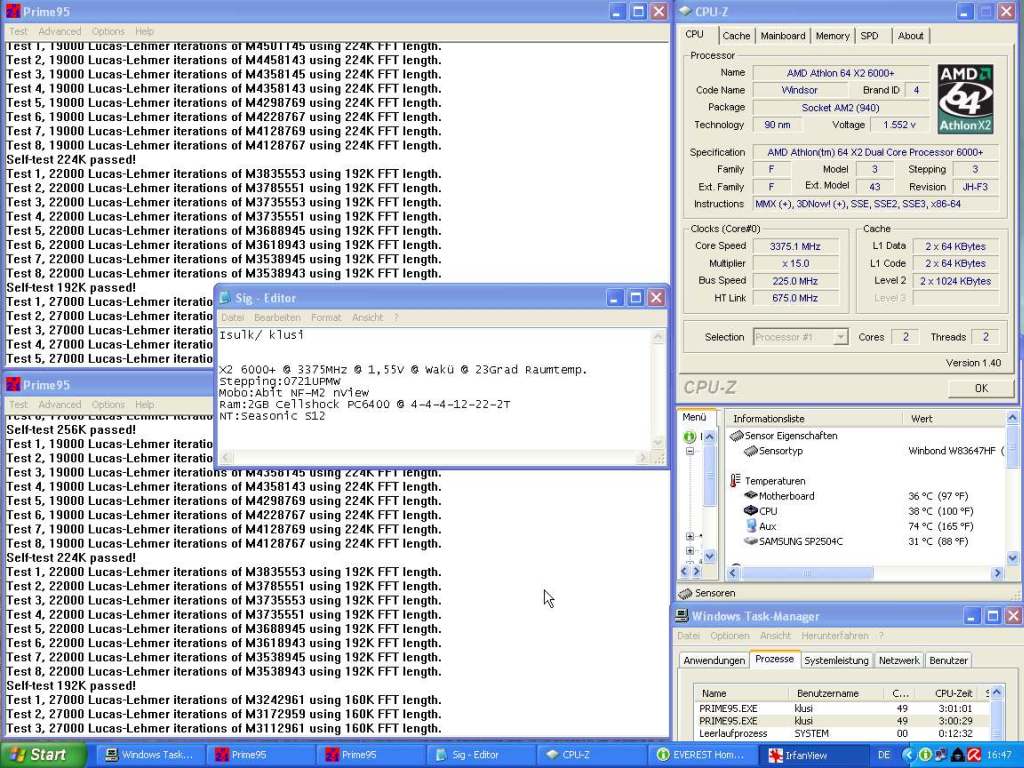
Task: Click the top Prime95 window title icon
Action: click(x=12, y=11)
